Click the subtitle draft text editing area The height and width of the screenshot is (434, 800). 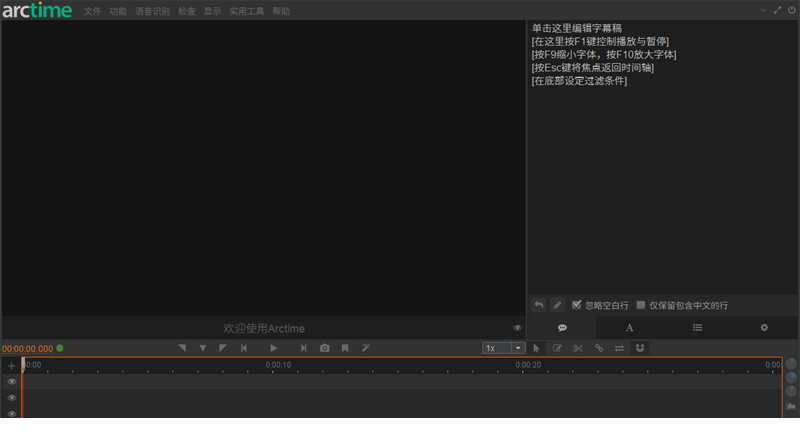coord(662,157)
